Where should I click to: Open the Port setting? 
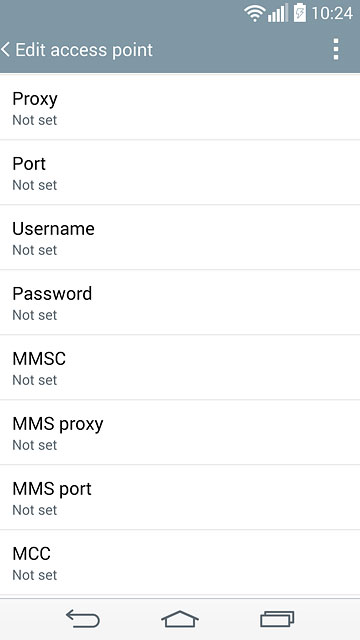tap(180, 172)
